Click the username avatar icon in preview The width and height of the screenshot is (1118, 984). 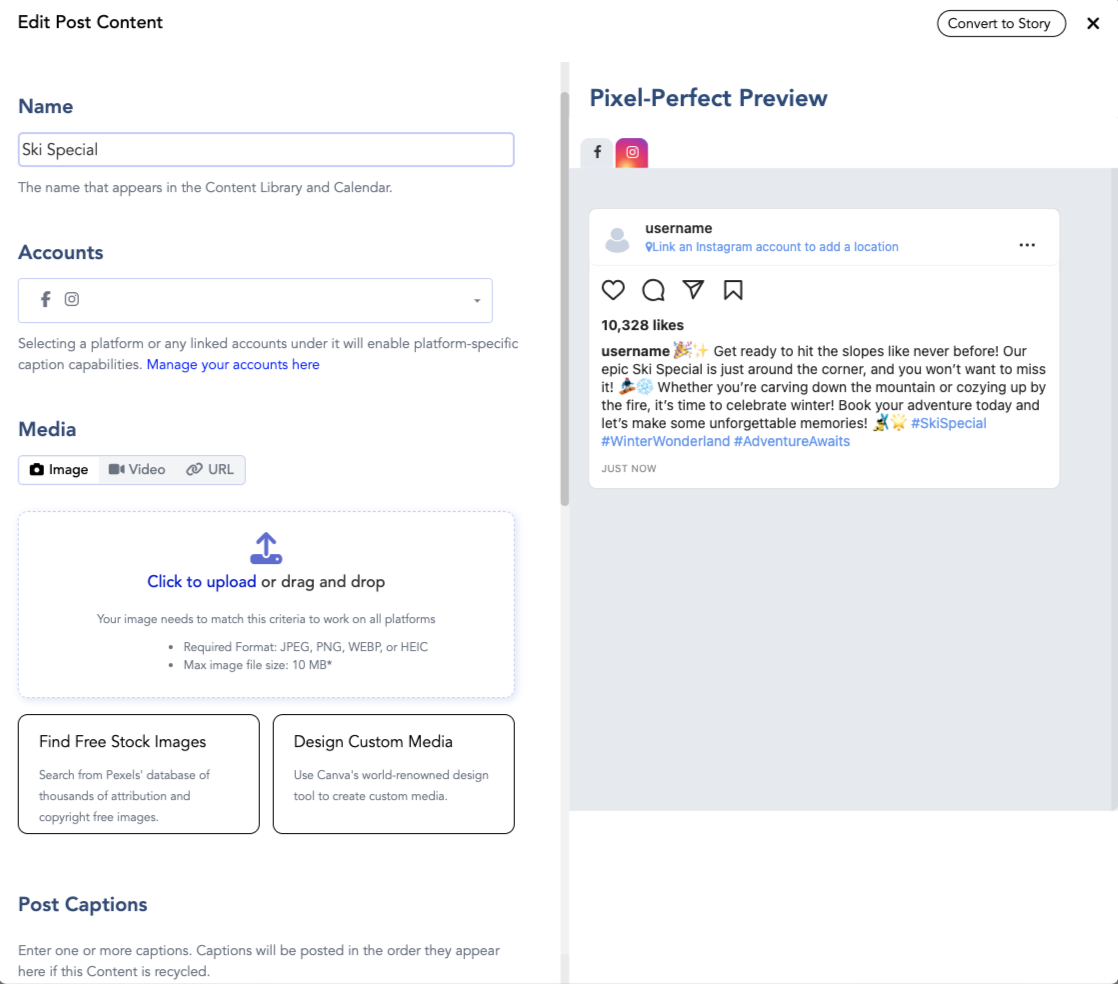pyautogui.click(x=618, y=239)
